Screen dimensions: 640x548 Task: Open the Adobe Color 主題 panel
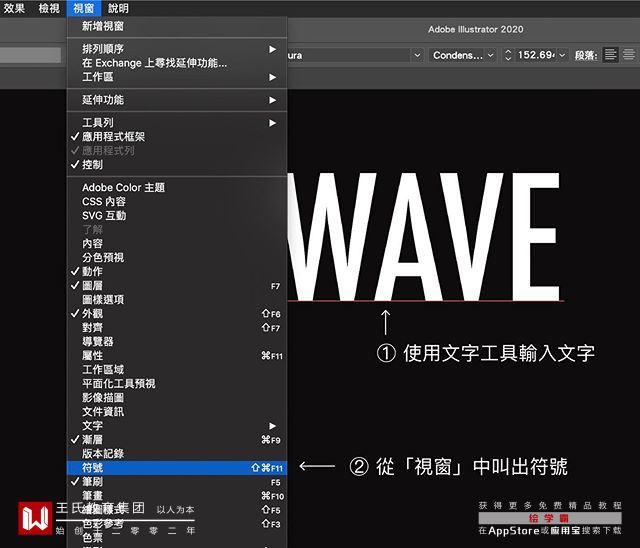[177, 187]
